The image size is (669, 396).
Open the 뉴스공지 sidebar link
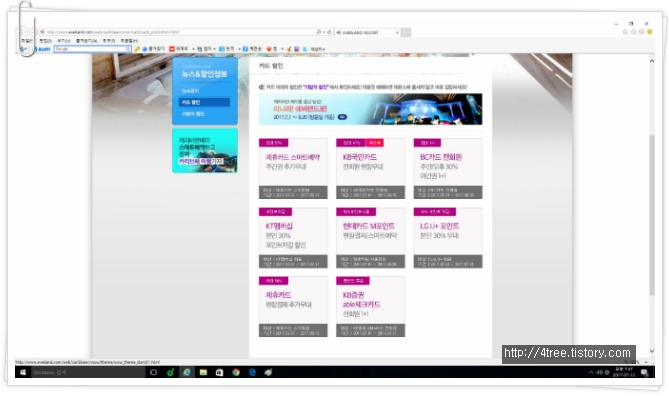tap(190, 91)
